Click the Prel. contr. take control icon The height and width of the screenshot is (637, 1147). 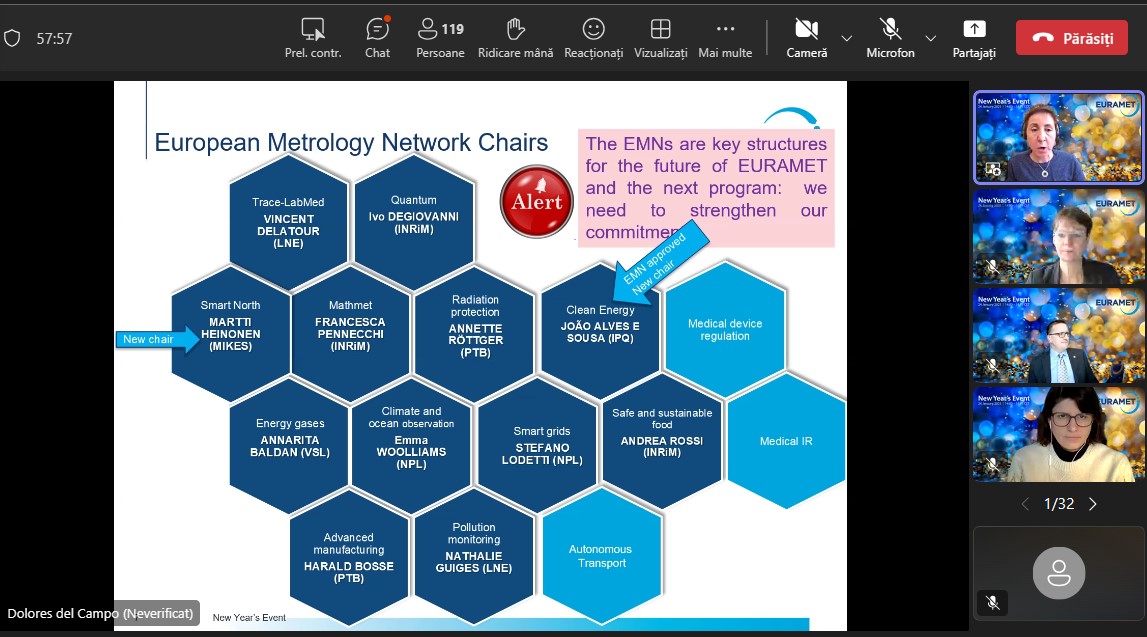click(x=313, y=37)
